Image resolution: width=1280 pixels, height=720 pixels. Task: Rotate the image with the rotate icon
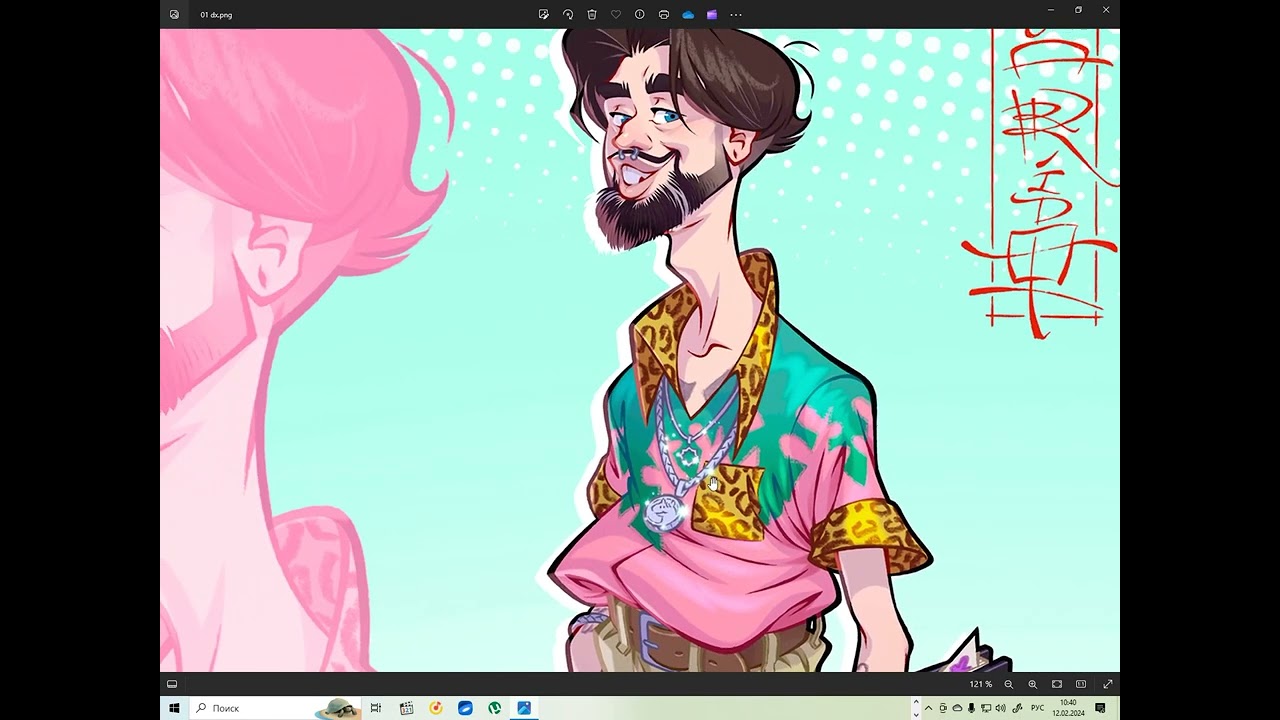pyautogui.click(x=568, y=15)
